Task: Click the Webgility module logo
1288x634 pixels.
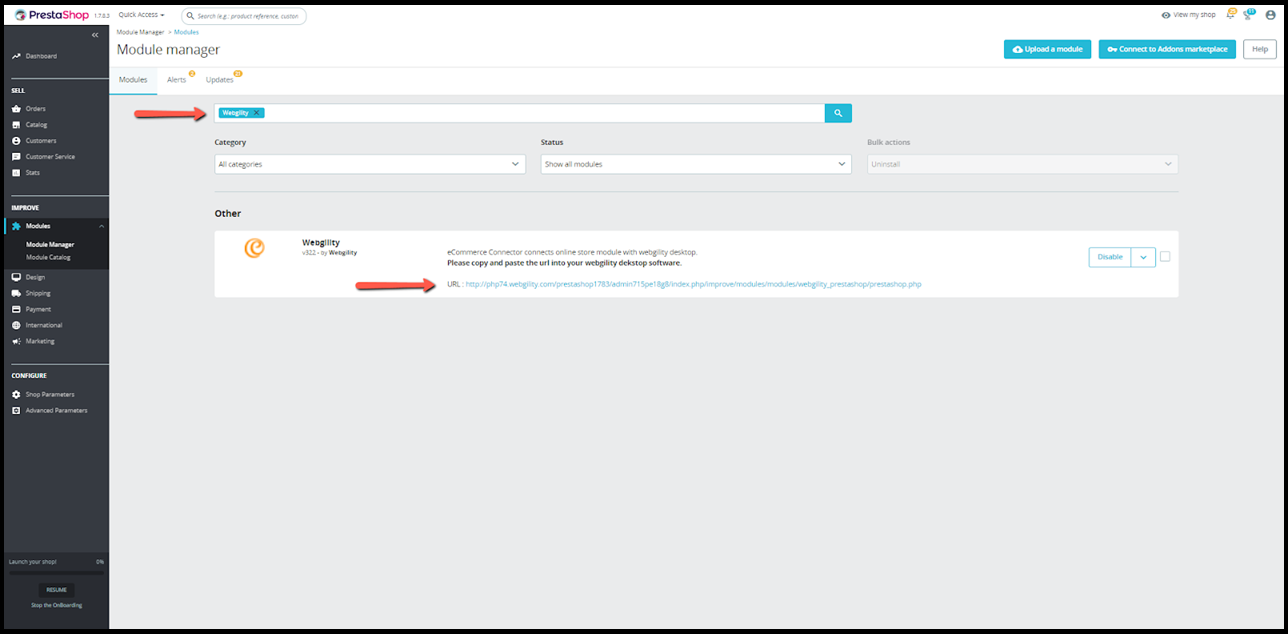Action: pos(254,248)
